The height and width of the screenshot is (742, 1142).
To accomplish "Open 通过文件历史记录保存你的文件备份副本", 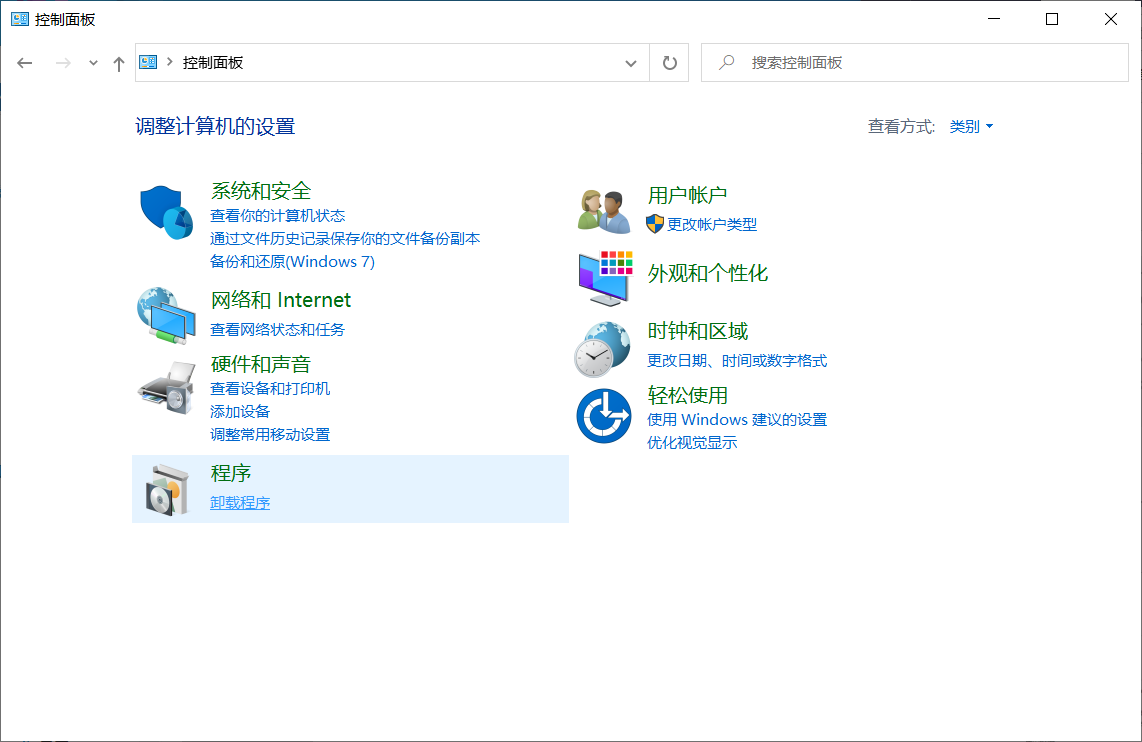I will tap(345, 239).
